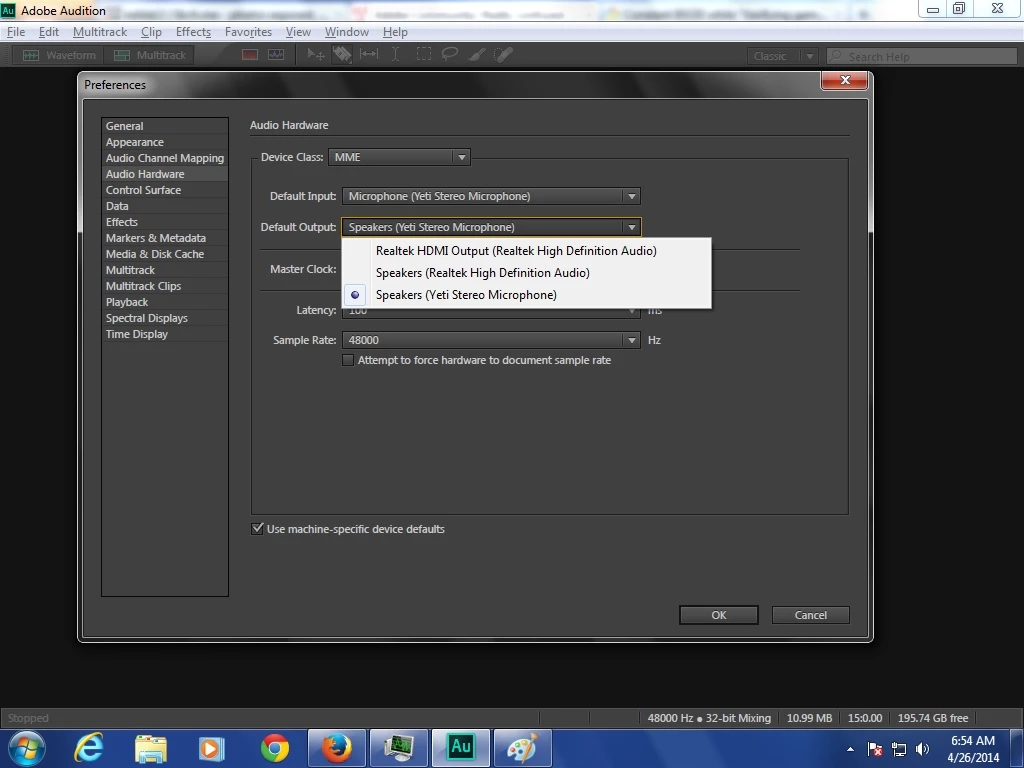This screenshot has height=768, width=1024.
Task: Show hidden system tray icons
Action: [850, 749]
